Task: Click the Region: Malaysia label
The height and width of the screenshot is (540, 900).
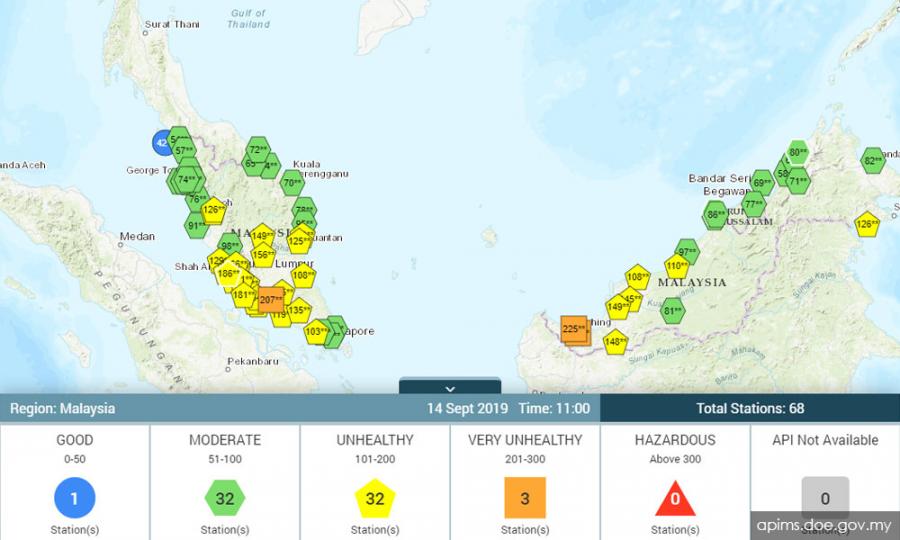Action: point(62,408)
